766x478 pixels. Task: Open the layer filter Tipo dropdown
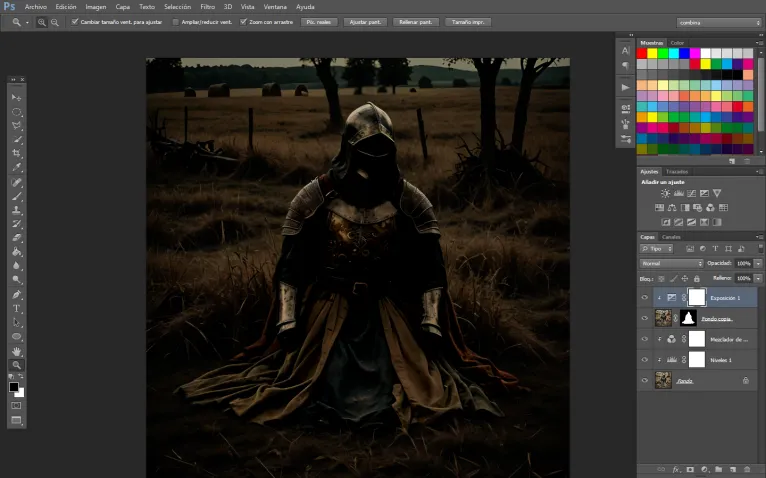tap(656, 249)
